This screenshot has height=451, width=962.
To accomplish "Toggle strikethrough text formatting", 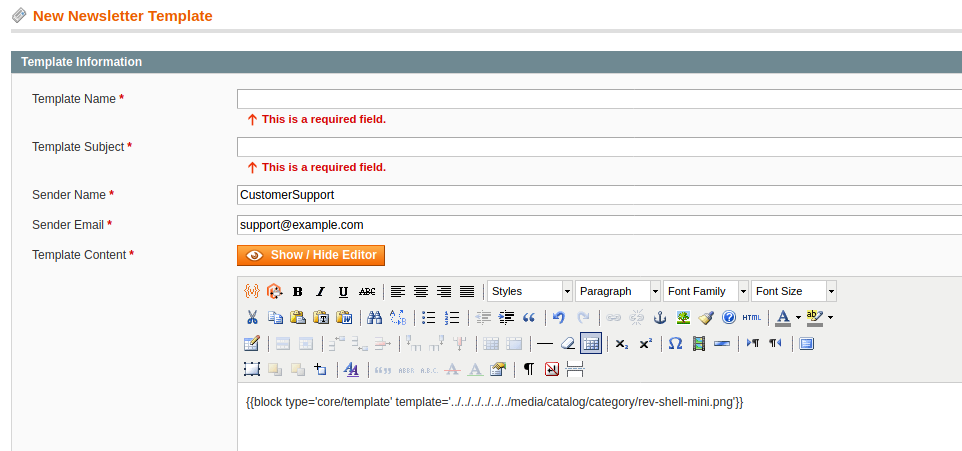I will click(367, 292).
